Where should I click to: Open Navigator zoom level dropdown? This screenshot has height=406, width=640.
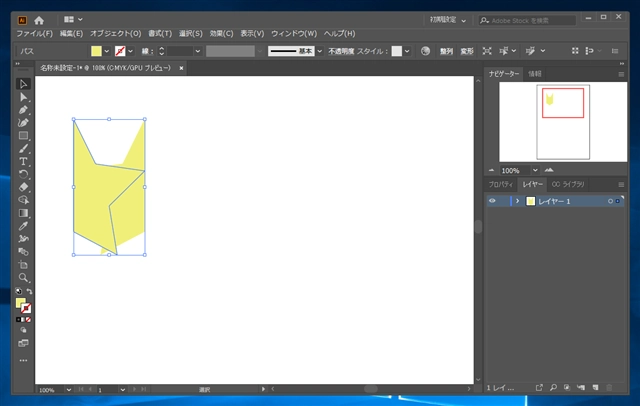click(x=535, y=170)
